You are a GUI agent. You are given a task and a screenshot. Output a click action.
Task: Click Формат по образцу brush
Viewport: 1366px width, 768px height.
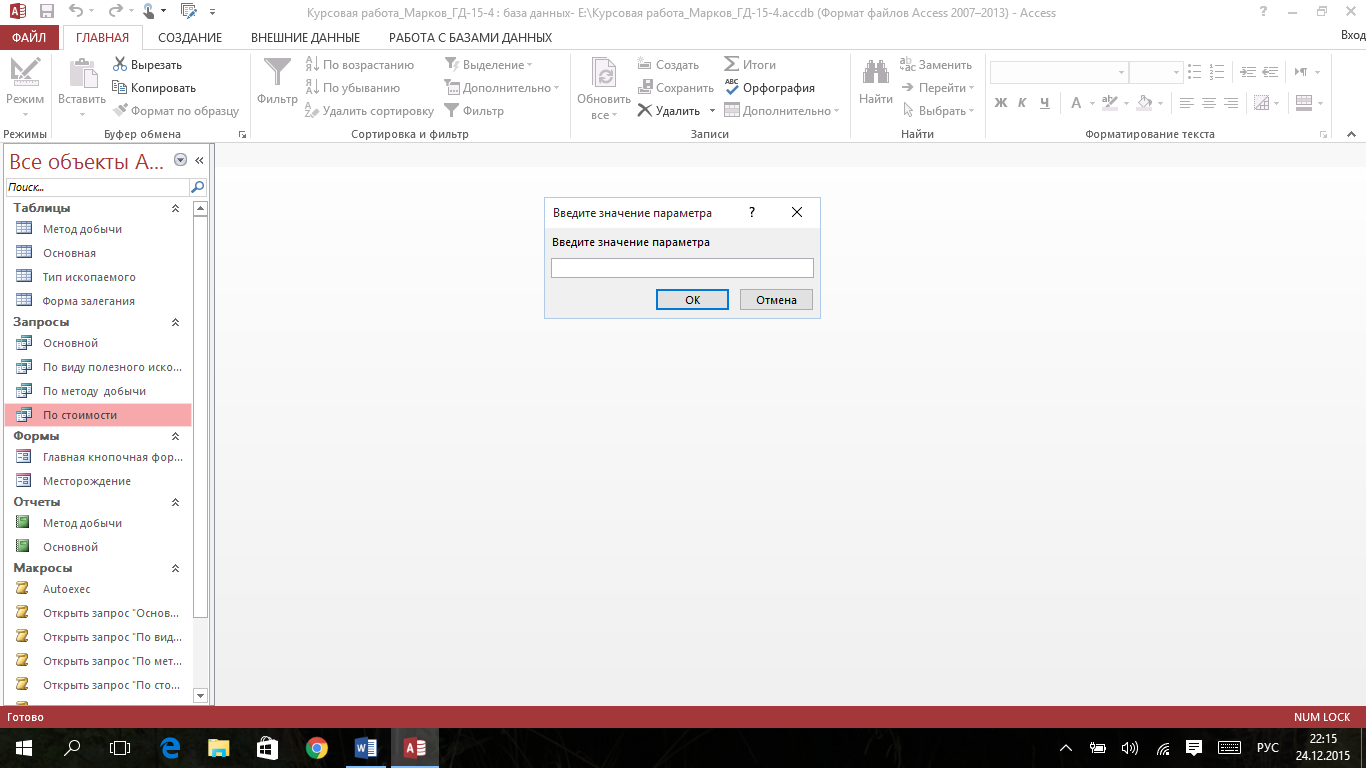click(120, 111)
